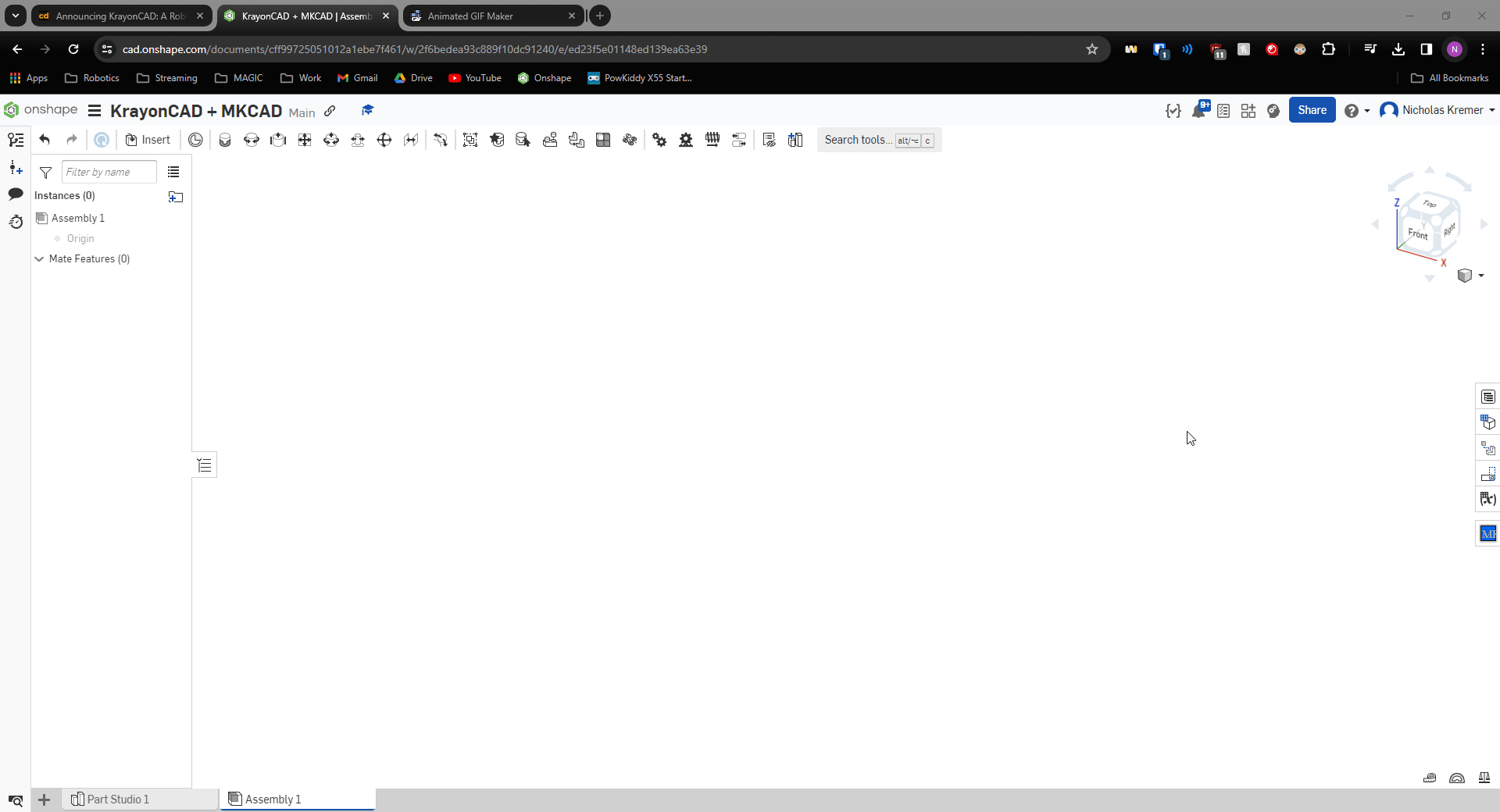Screen dimensions: 1500x812
Task: Open the comments panel icon
Action: pyautogui.click(x=16, y=194)
